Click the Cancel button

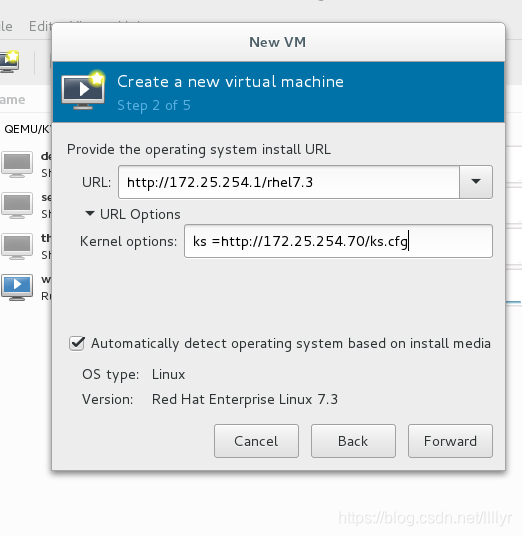pyautogui.click(x=256, y=441)
